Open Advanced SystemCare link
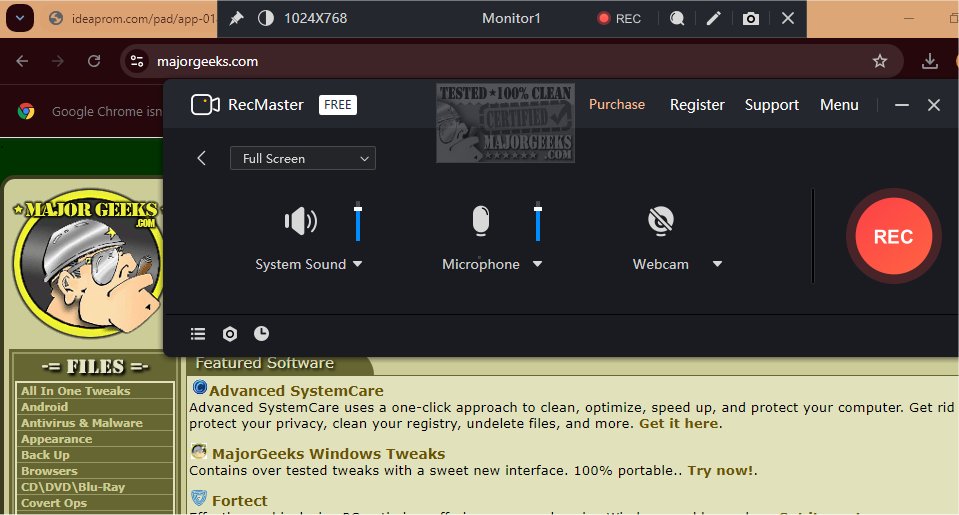This screenshot has width=959, height=515. pyautogui.click(x=297, y=391)
